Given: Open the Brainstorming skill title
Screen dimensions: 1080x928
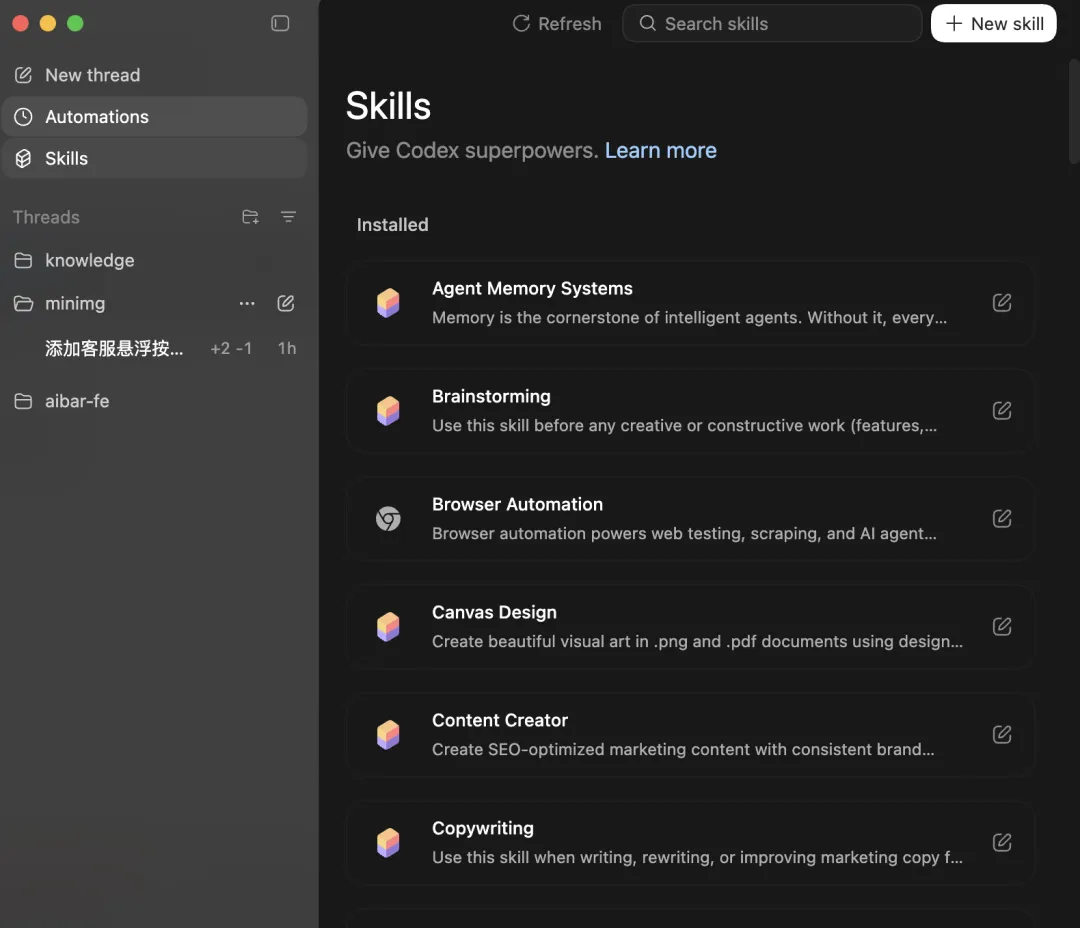Looking at the screenshot, I should coord(491,397).
